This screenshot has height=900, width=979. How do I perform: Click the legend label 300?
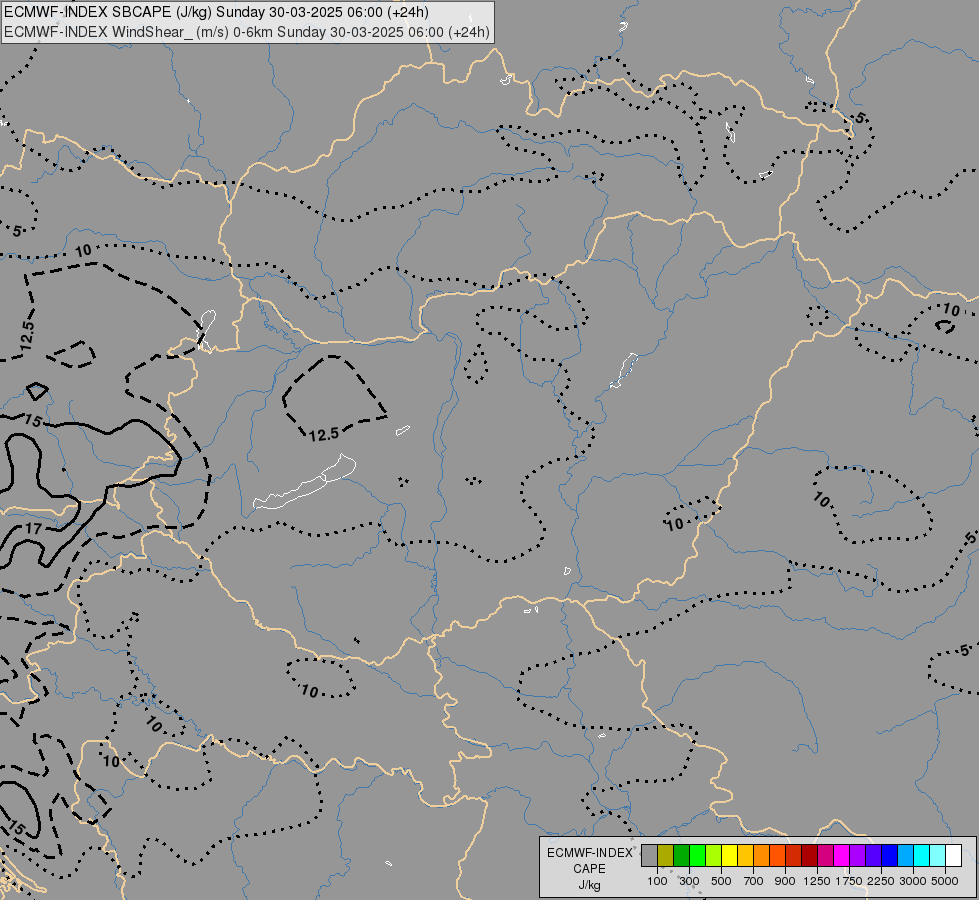coord(689,881)
